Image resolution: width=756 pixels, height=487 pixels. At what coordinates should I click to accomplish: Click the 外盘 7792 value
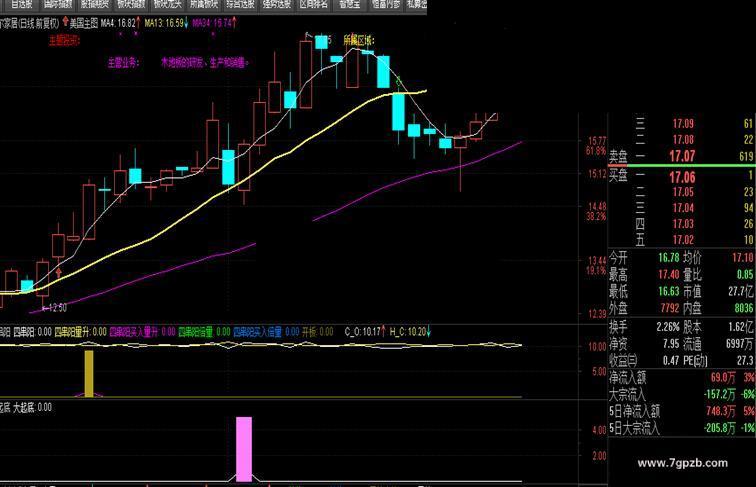670,308
